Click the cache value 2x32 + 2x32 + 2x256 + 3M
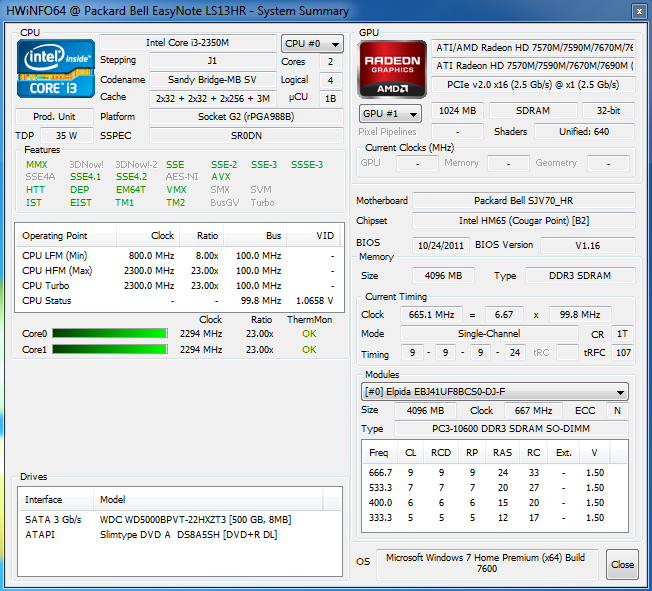This screenshot has height=591, width=652. click(212, 99)
